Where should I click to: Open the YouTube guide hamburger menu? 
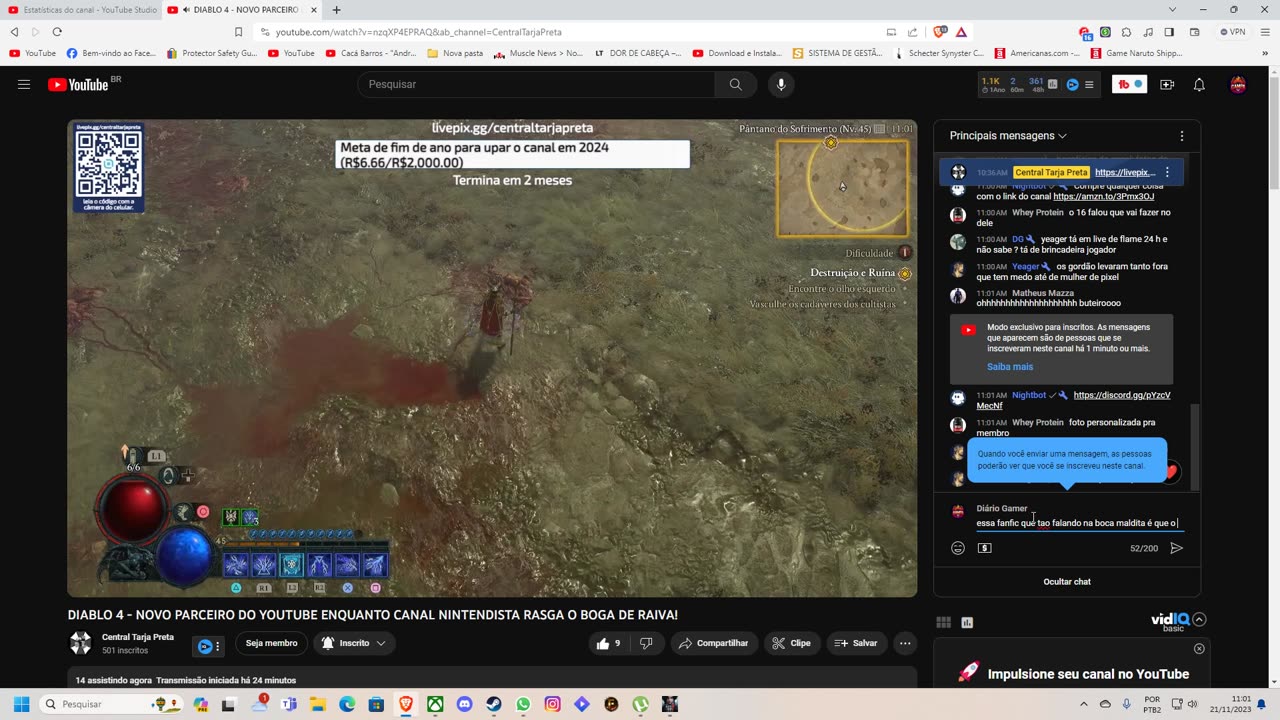[24, 84]
